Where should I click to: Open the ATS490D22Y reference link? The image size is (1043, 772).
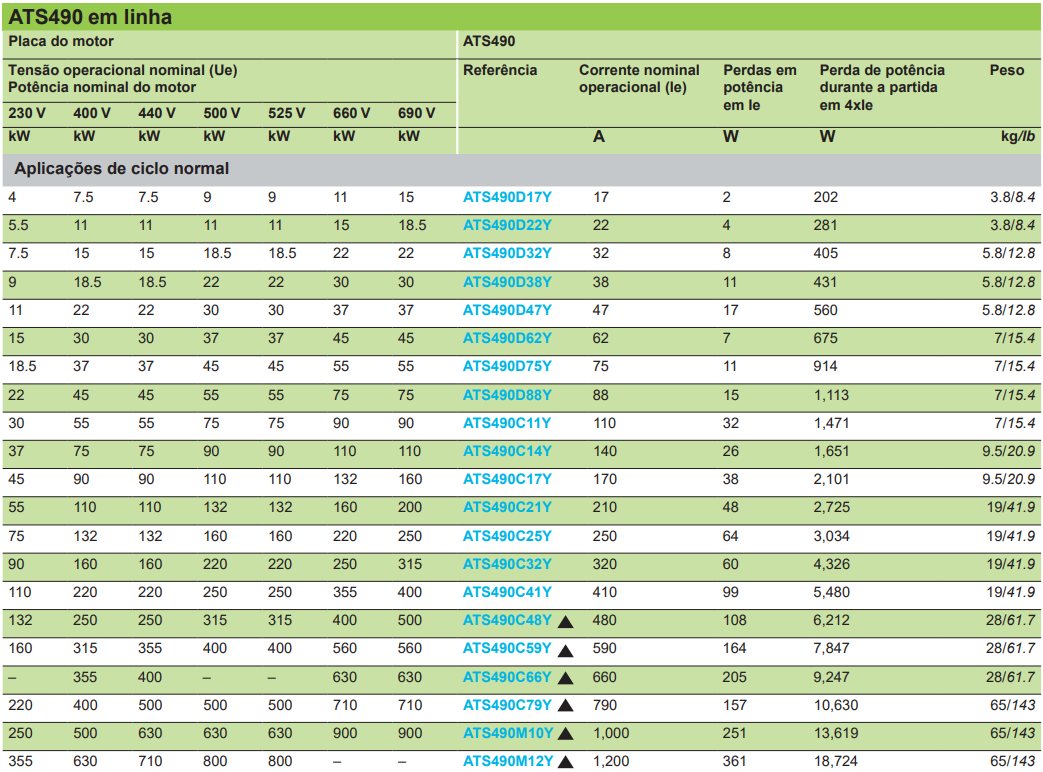click(x=507, y=225)
